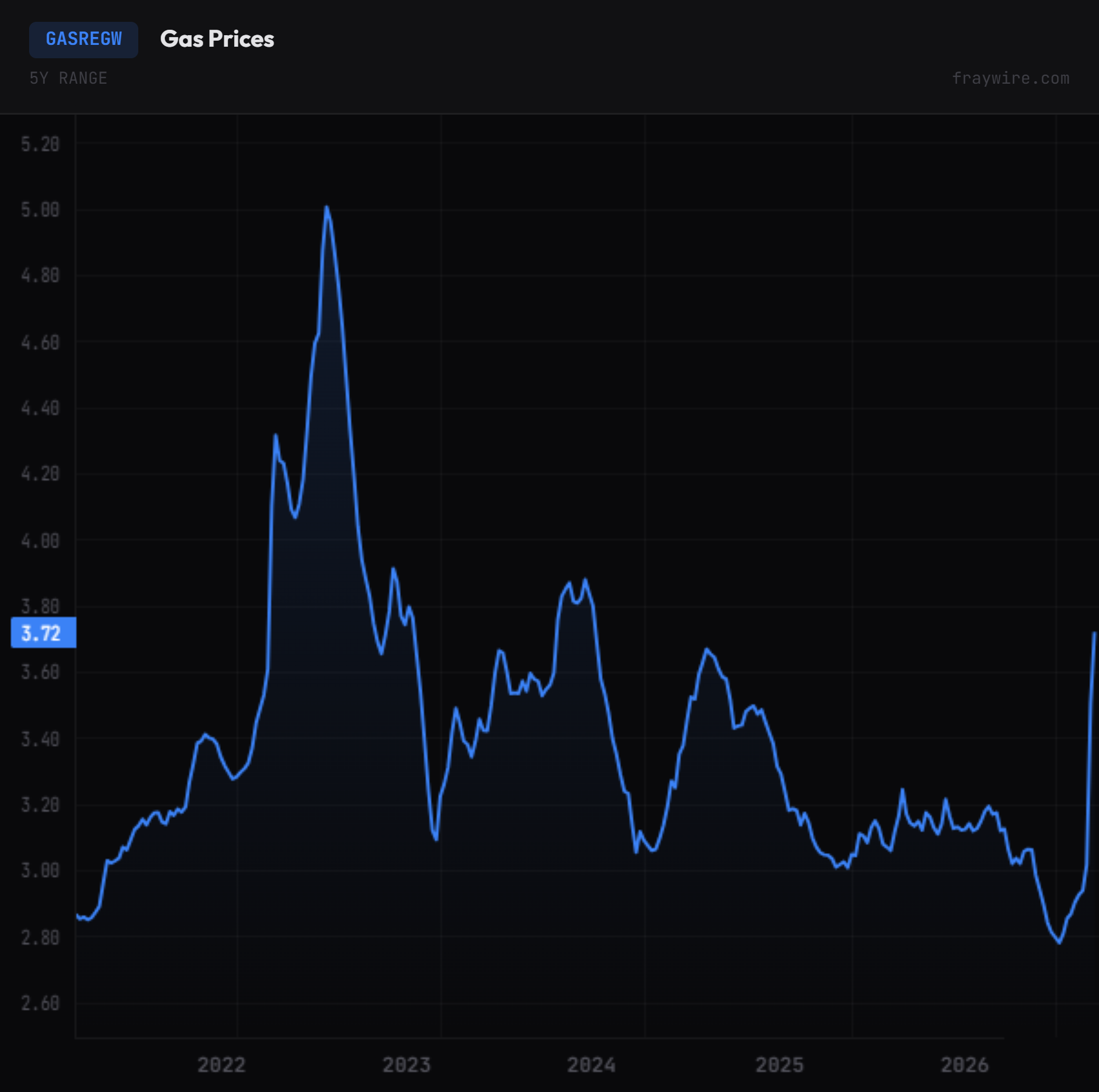Click the 3.00 y-axis label
The image size is (1099, 1092).
(40, 871)
